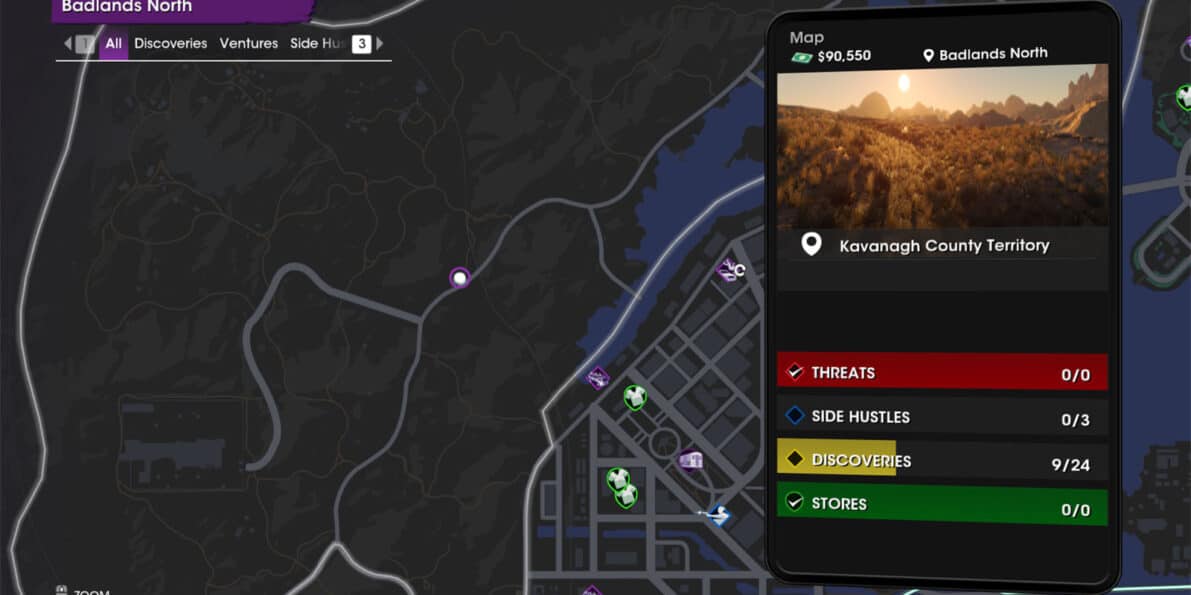Select the white player position marker

click(459, 278)
